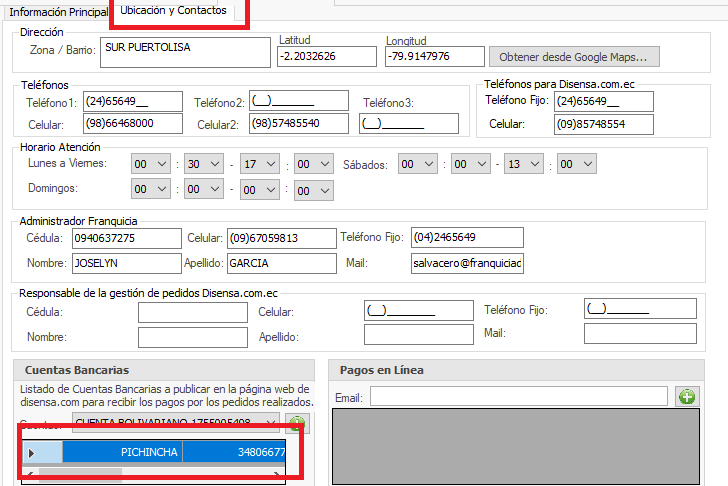Screen dimensions: 728x486
Task: Select PICHINCHA cell in bank accounts grid
Action: [x=122, y=453]
